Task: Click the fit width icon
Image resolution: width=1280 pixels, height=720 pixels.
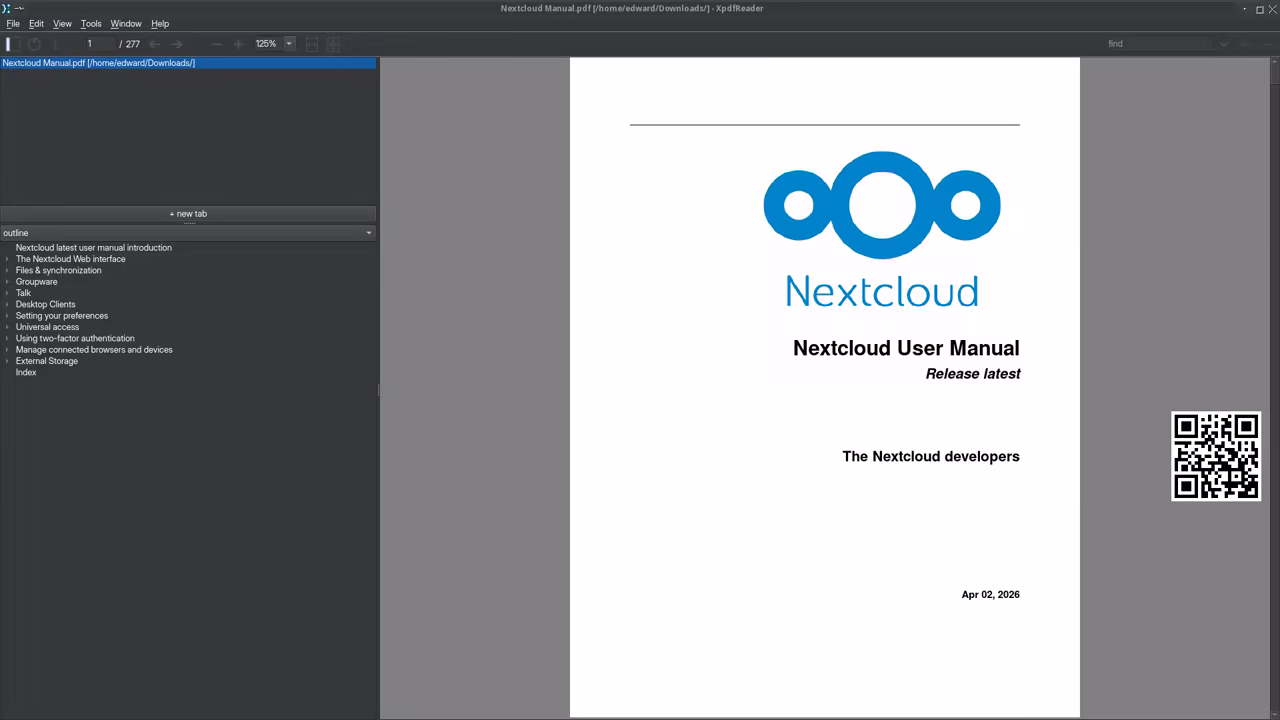Action: [x=312, y=44]
